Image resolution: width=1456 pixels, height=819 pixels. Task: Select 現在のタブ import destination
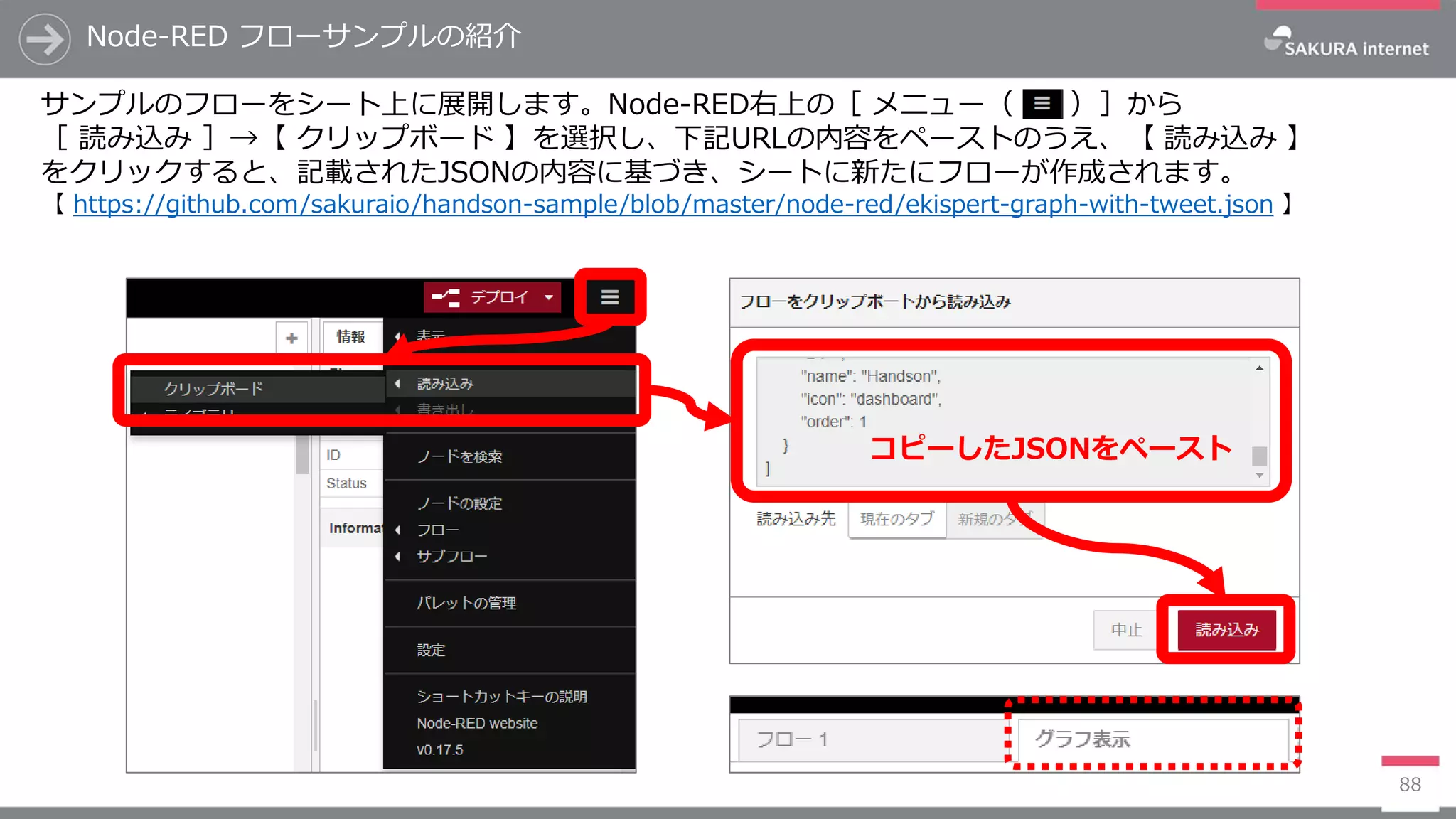click(x=897, y=519)
